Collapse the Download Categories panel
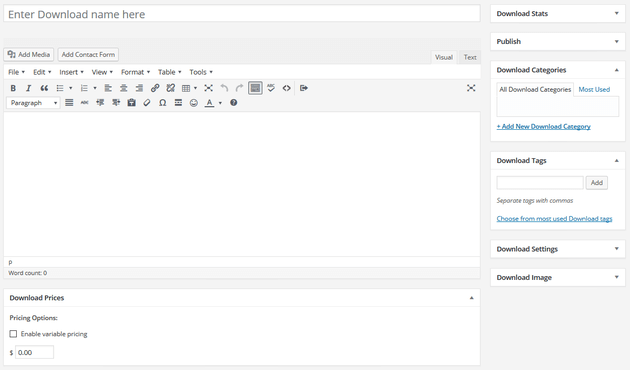This screenshot has height=370, width=630. (617, 70)
